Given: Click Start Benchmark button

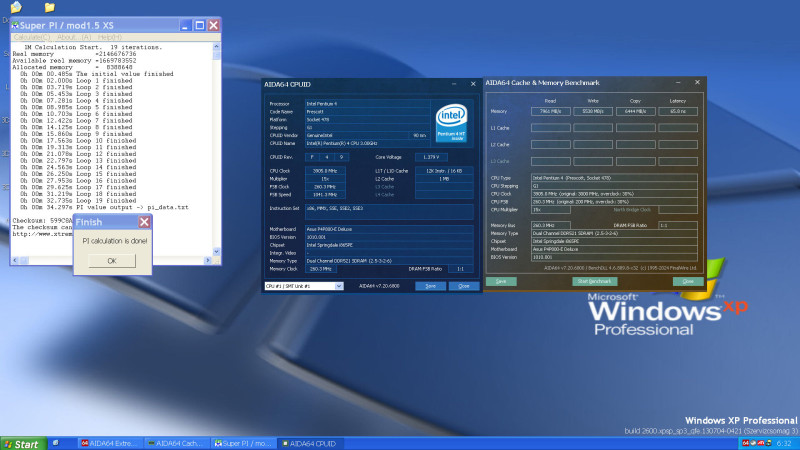Looking at the screenshot, I should pos(594,282).
